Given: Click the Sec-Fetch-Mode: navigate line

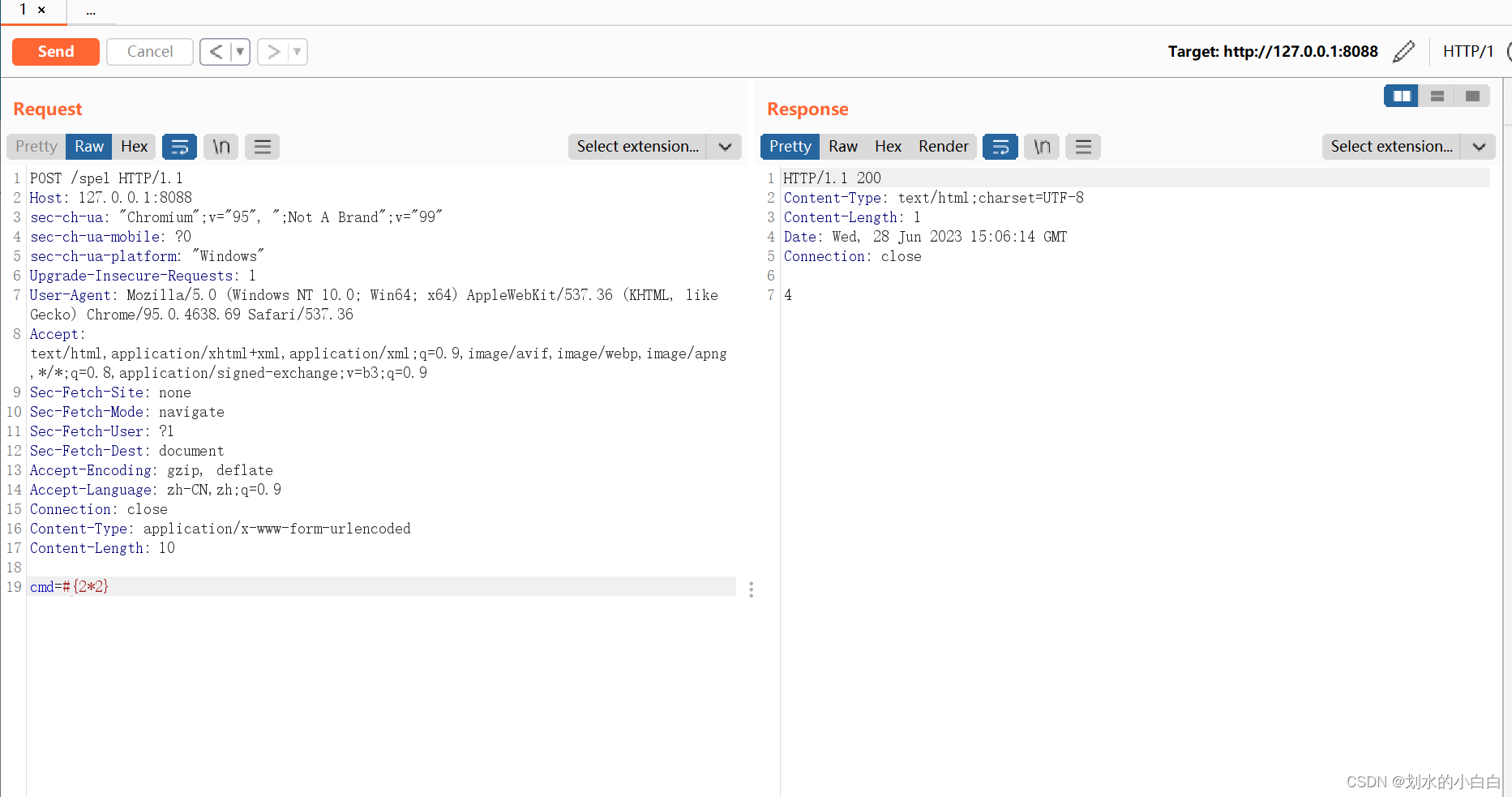Looking at the screenshot, I should [127, 412].
